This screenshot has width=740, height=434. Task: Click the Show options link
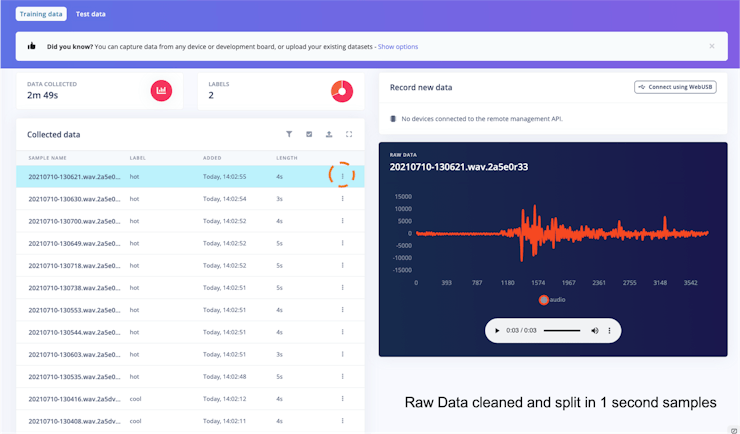(398, 46)
